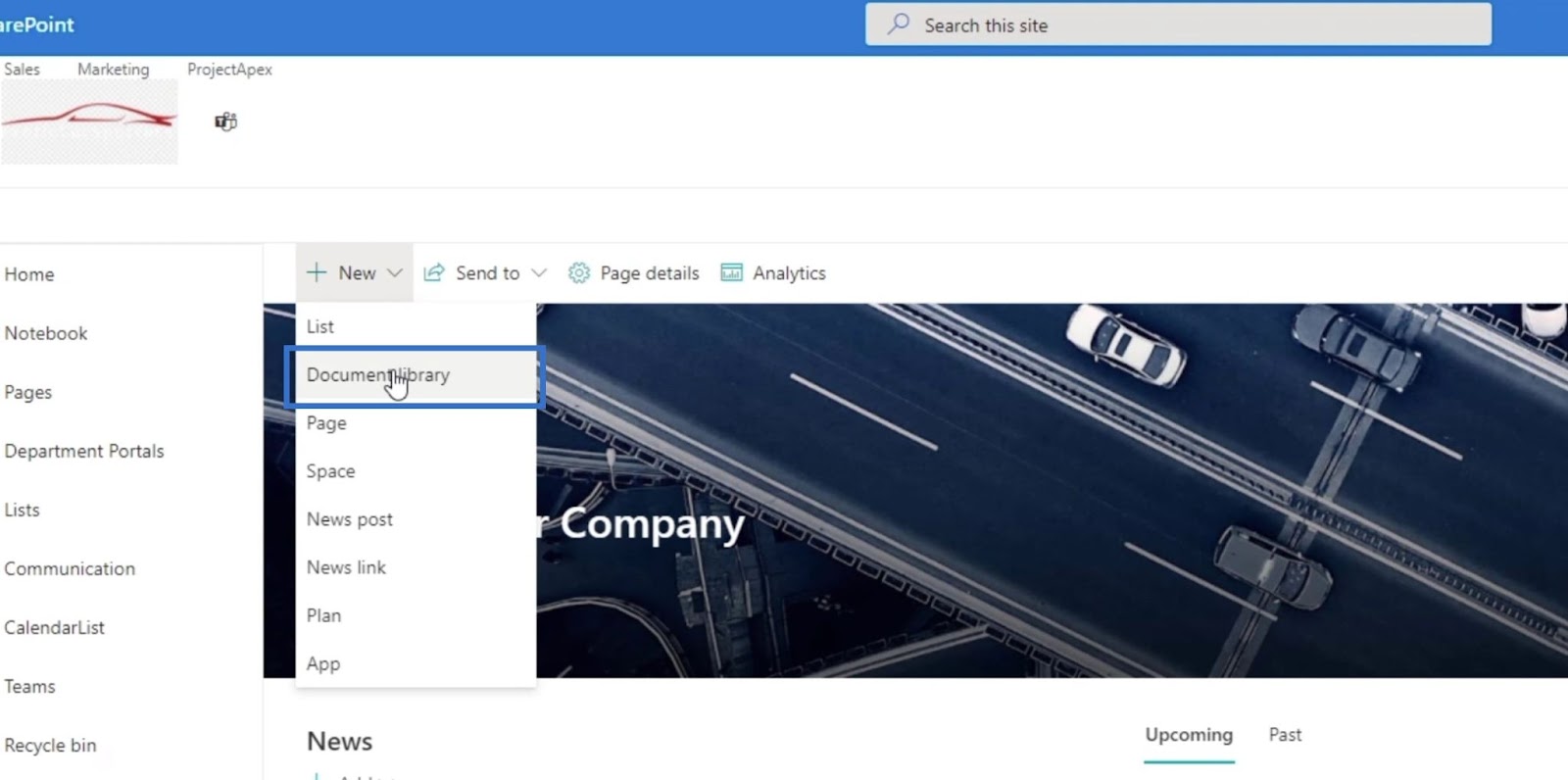The height and width of the screenshot is (780, 1568).
Task: Choose News post in the New menu
Action: pos(416,518)
